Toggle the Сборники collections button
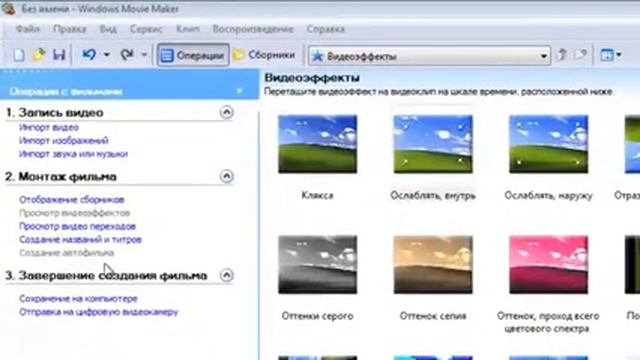 tap(265, 55)
